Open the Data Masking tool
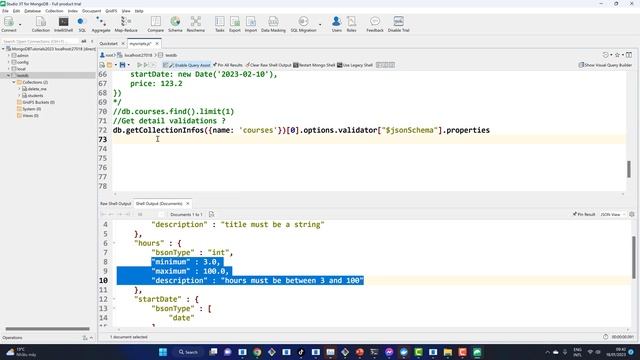This screenshot has width=640, height=360. click(273, 24)
